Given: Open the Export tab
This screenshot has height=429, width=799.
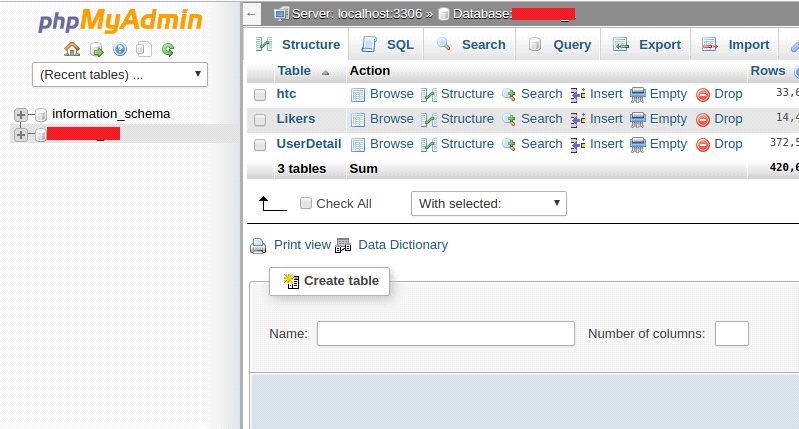Looking at the screenshot, I should pos(647,45).
